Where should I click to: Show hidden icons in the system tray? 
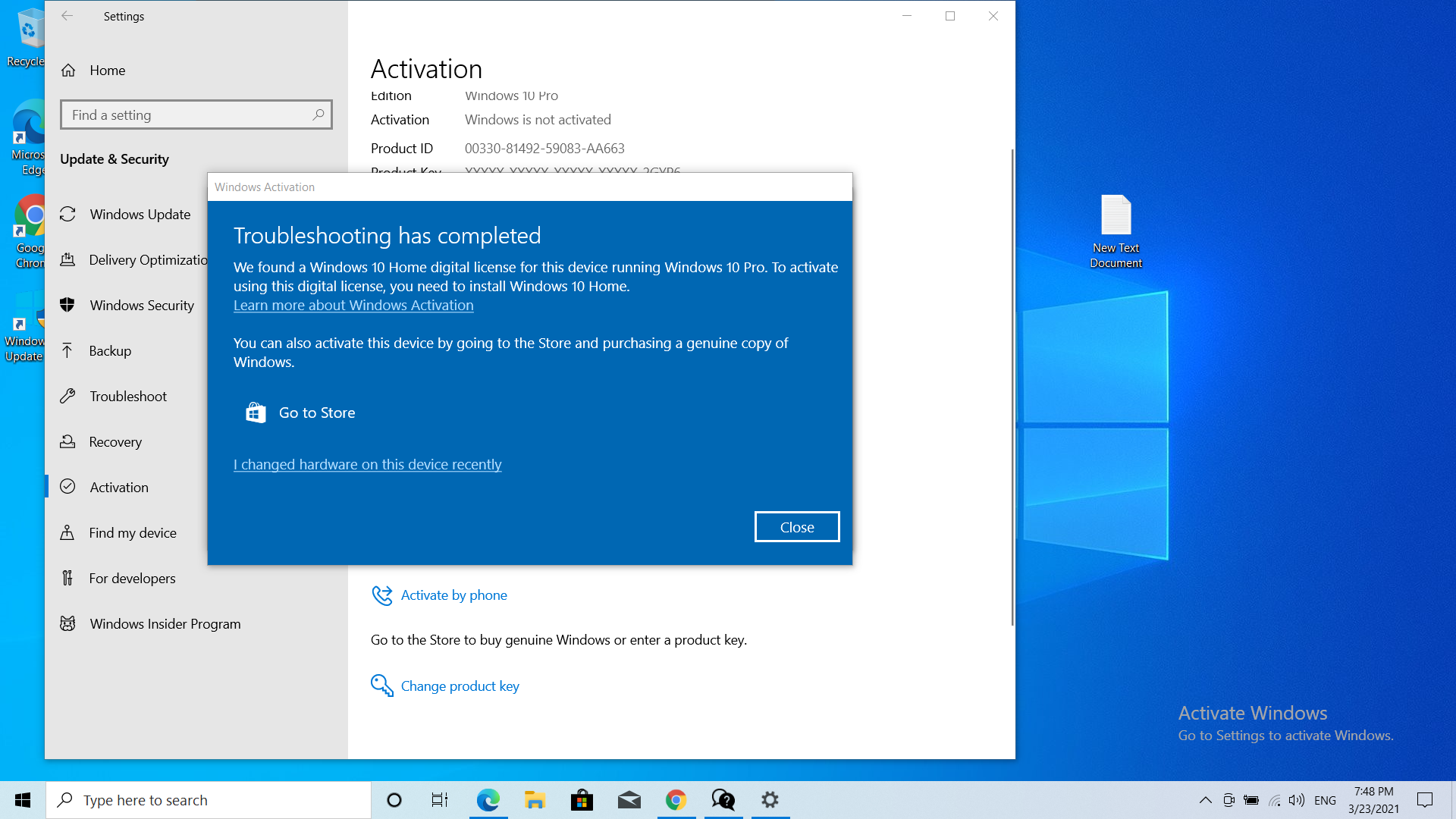[x=1205, y=800]
